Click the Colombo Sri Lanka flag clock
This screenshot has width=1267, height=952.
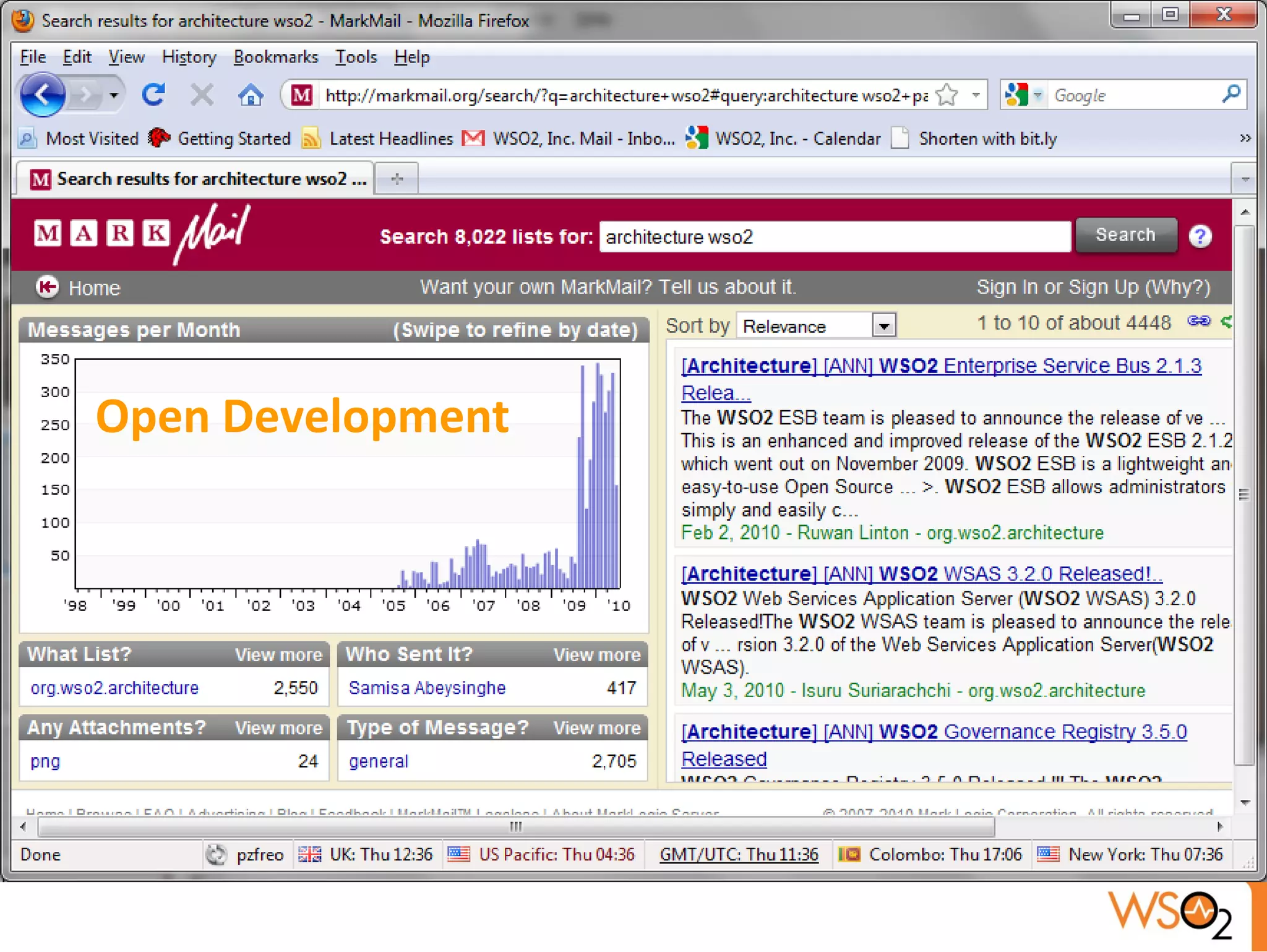pos(930,855)
